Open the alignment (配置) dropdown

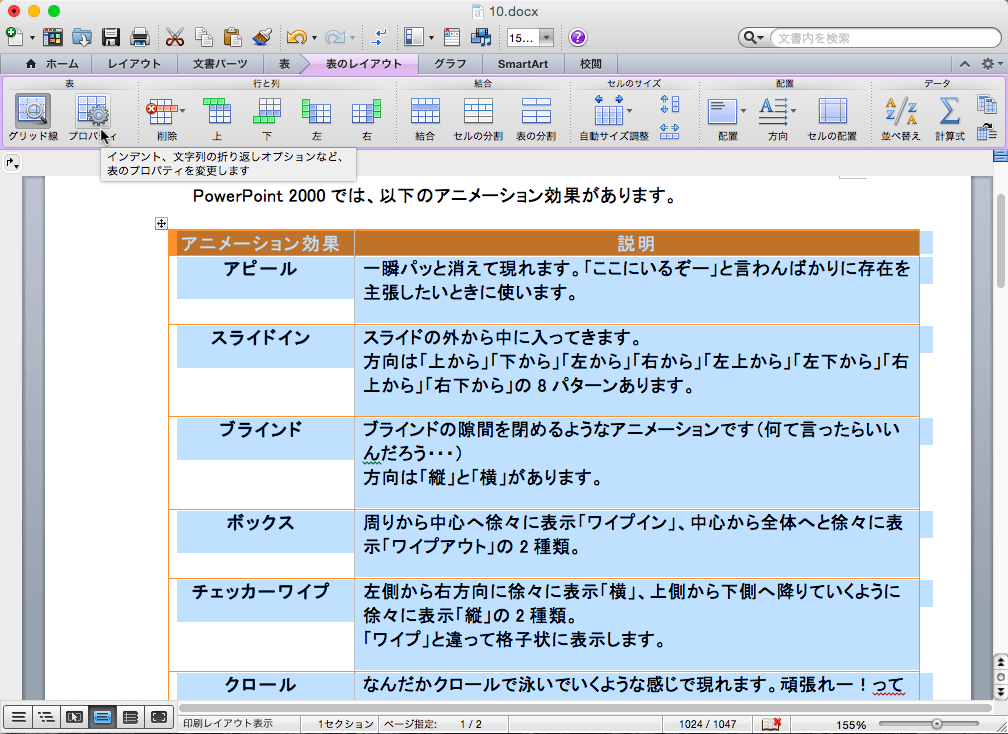tap(743, 111)
